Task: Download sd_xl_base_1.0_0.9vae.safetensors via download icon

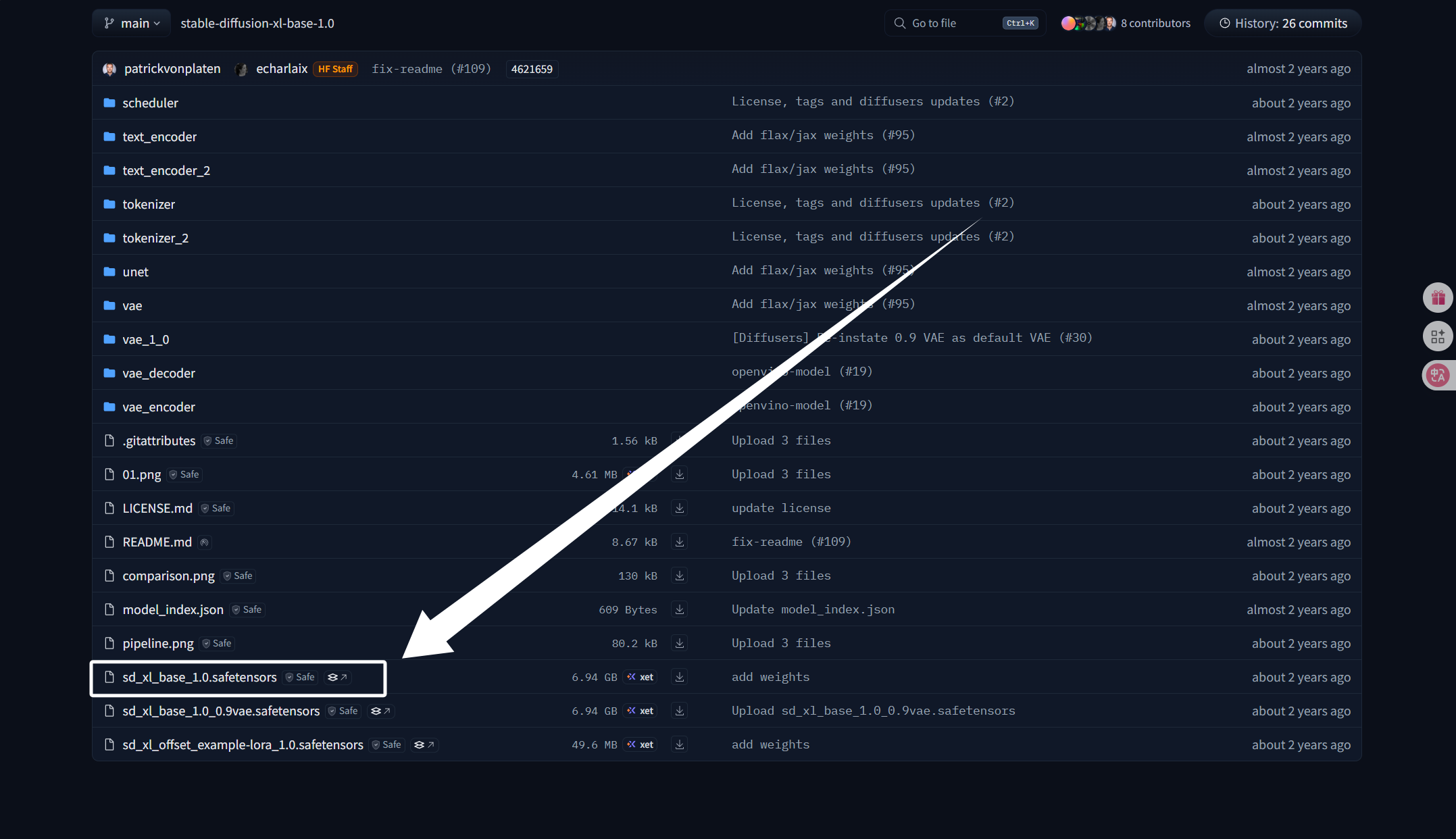Action: (x=680, y=711)
